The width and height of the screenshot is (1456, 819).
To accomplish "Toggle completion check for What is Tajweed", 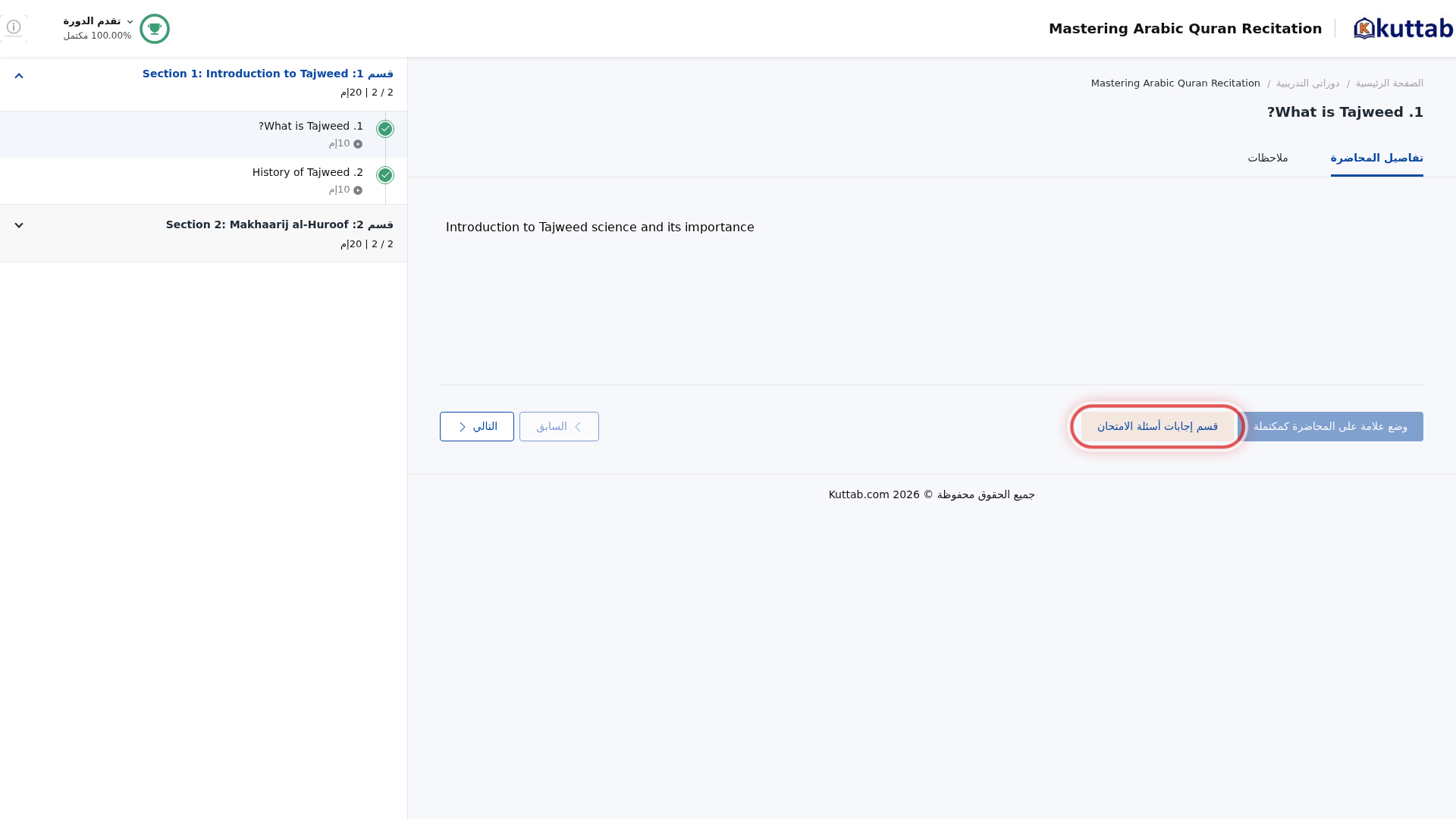I will pyautogui.click(x=385, y=129).
